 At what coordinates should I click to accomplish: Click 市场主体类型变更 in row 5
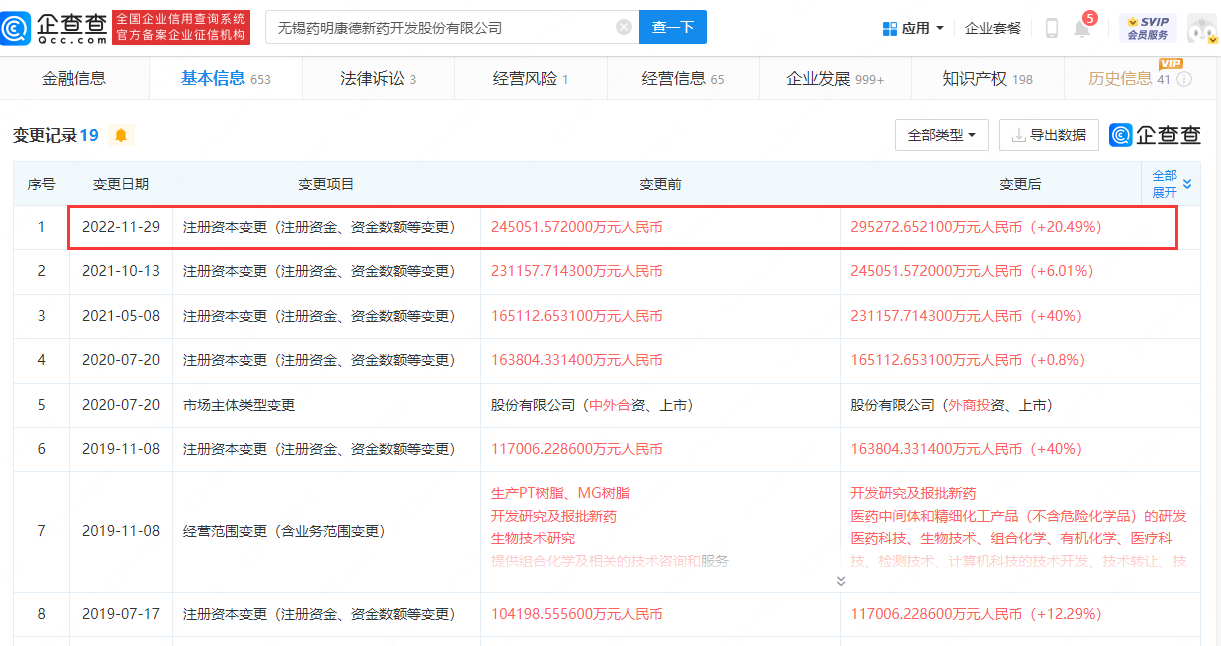pyautogui.click(x=239, y=405)
